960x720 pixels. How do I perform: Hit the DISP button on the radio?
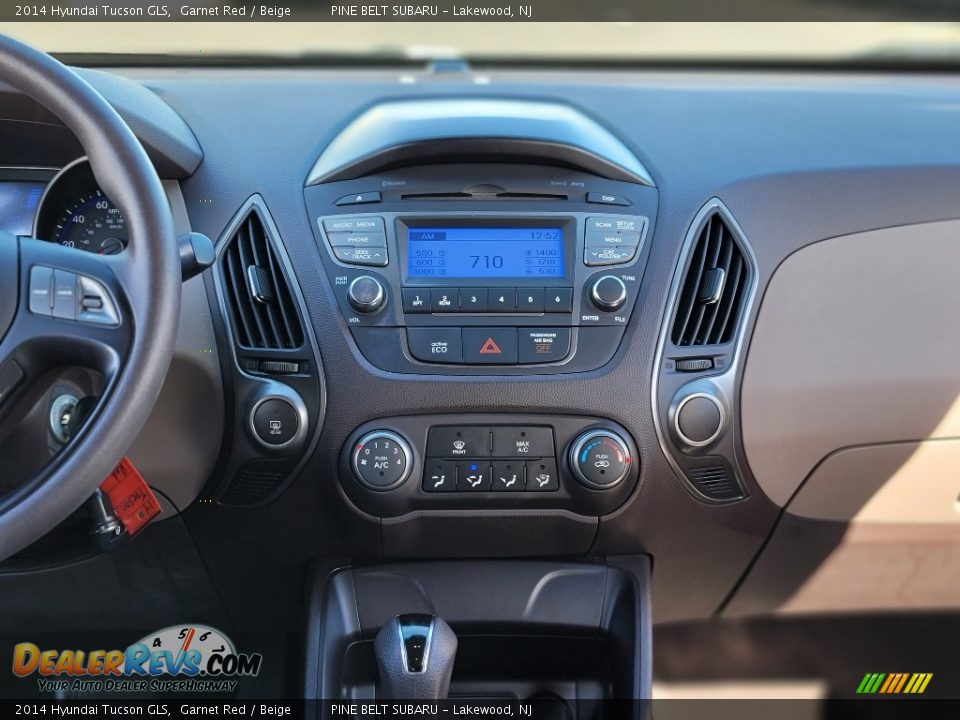click(x=607, y=198)
